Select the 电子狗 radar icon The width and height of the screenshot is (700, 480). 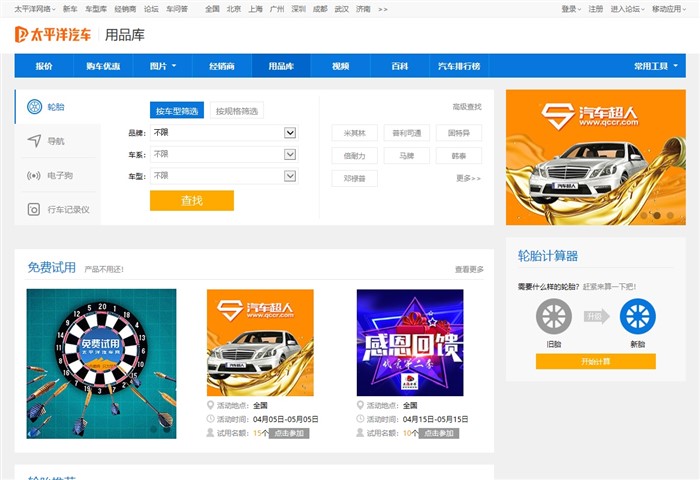34,175
